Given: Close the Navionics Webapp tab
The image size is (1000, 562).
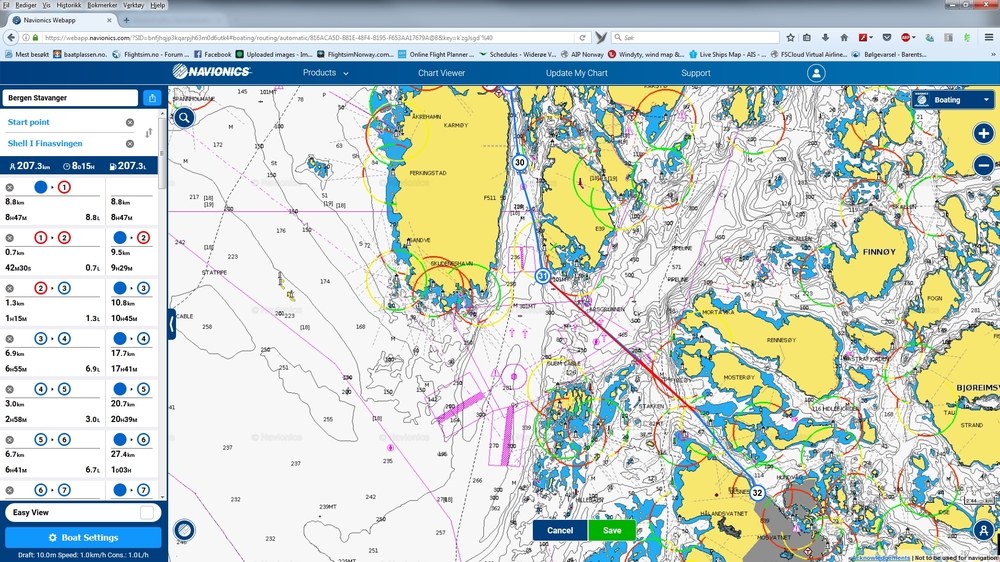Looking at the screenshot, I should [x=109, y=20].
